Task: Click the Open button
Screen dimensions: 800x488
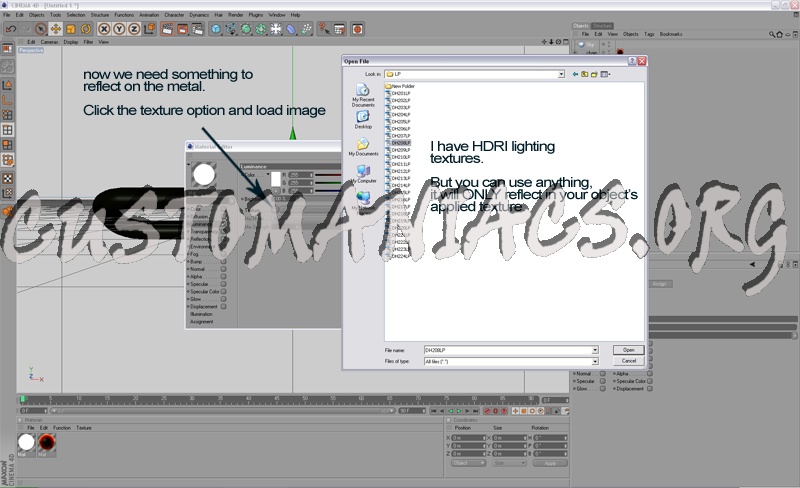Action: (629, 350)
